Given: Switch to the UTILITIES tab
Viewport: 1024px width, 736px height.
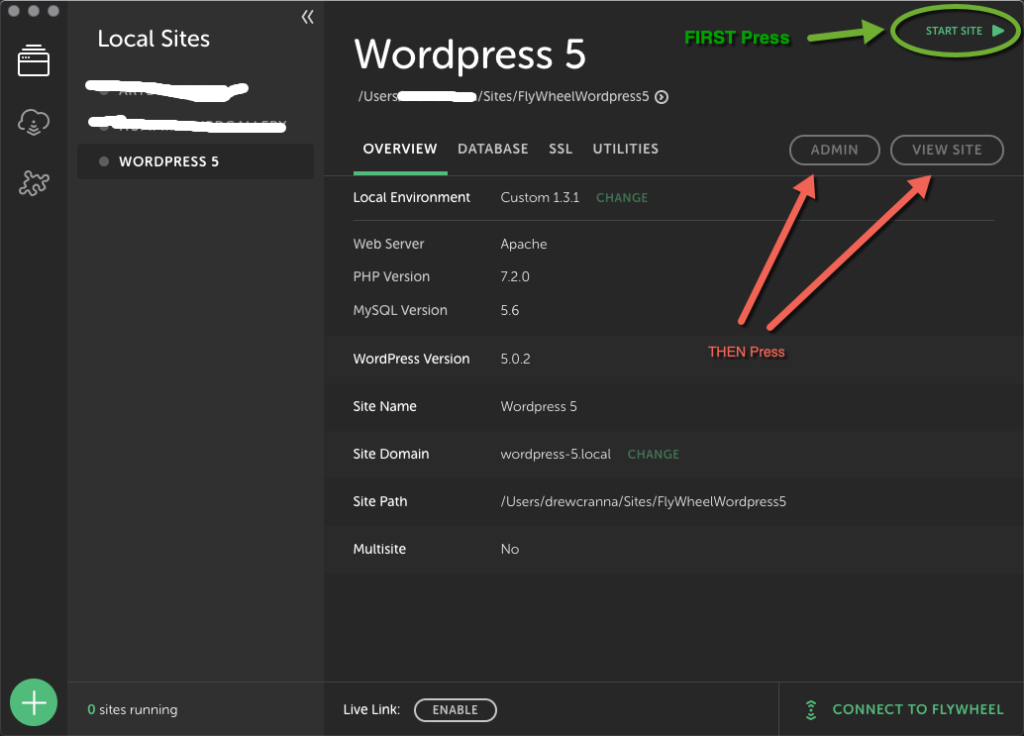Looking at the screenshot, I should click(626, 149).
